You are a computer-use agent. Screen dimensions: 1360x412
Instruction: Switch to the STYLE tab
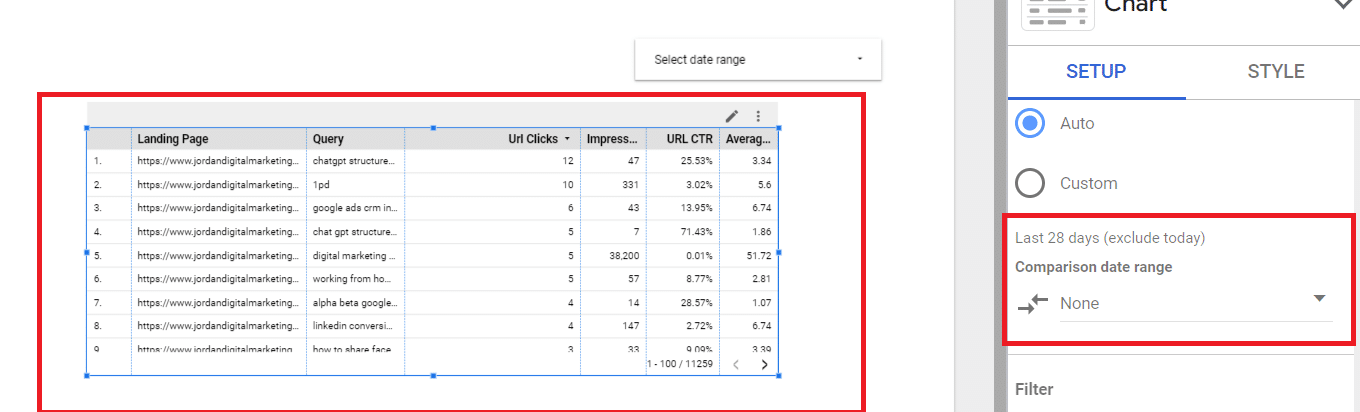pyautogui.click(x=1276, y=72)
